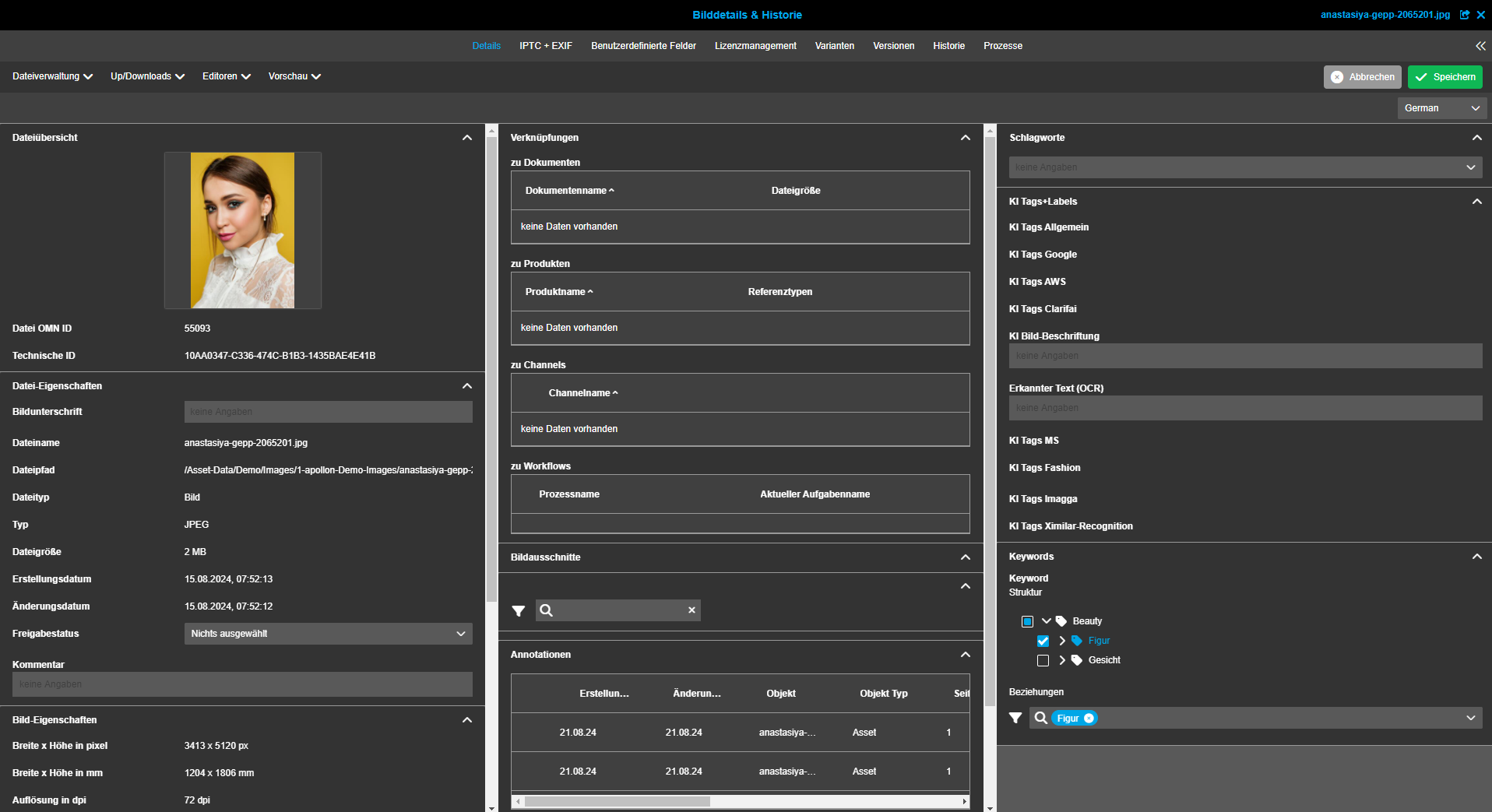Open the Freigabestatus dropdown
Image resolution: width=1492 pixels, height=812 pixels.
328,634
